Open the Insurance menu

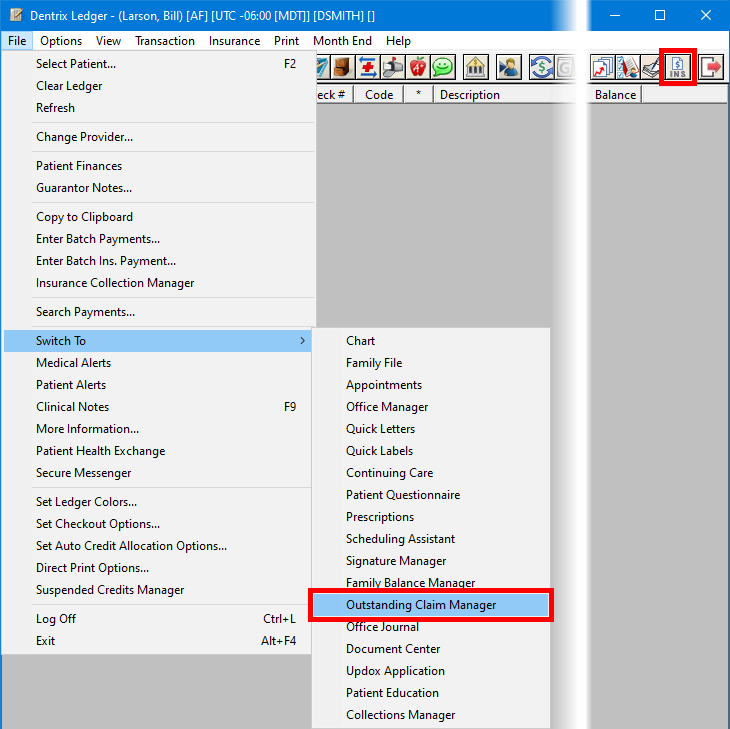click(x=234, y=41)
